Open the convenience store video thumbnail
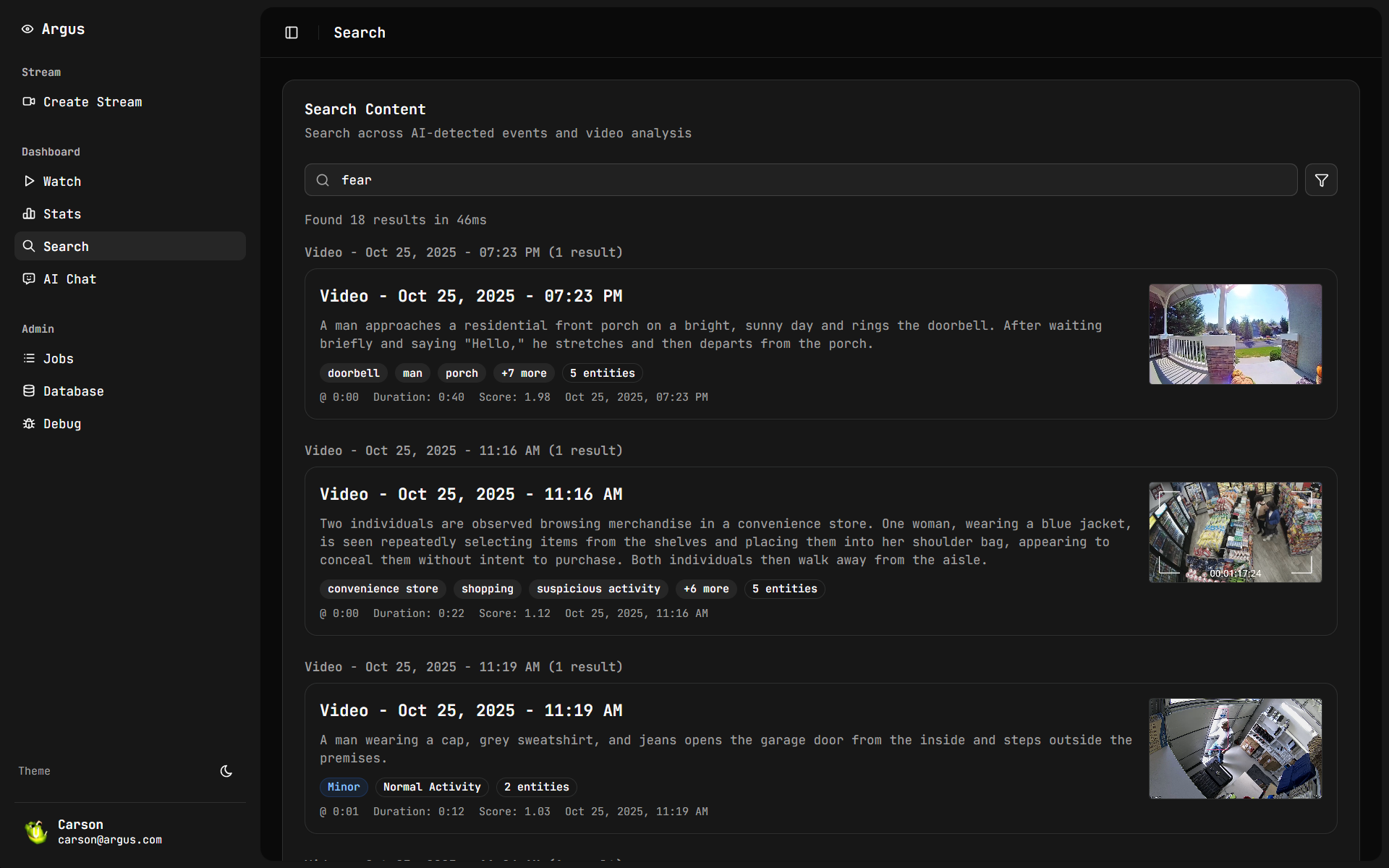Screen dimensions: 1389x868 point(1235,532)
